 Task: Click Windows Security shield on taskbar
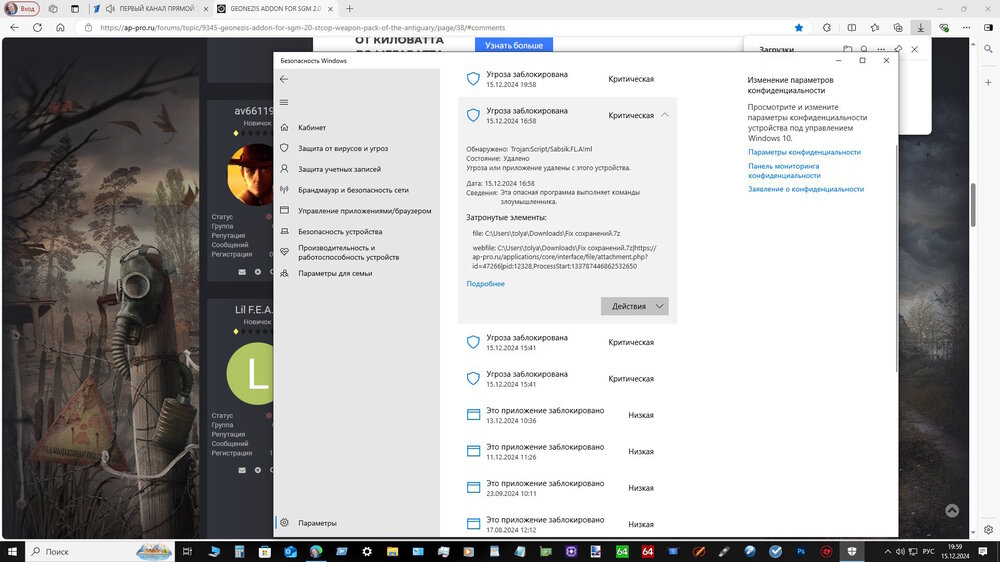coord(852,551)
